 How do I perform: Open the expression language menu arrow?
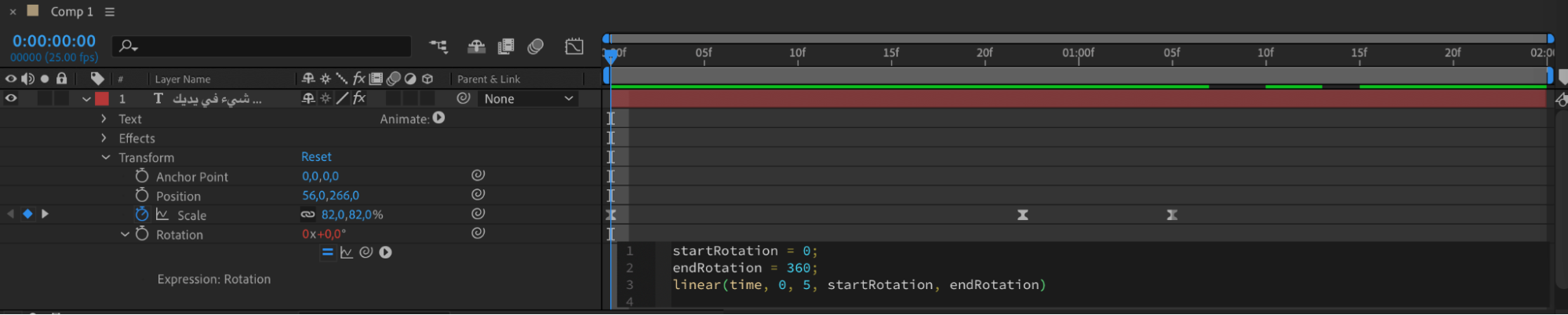point(385,252)
